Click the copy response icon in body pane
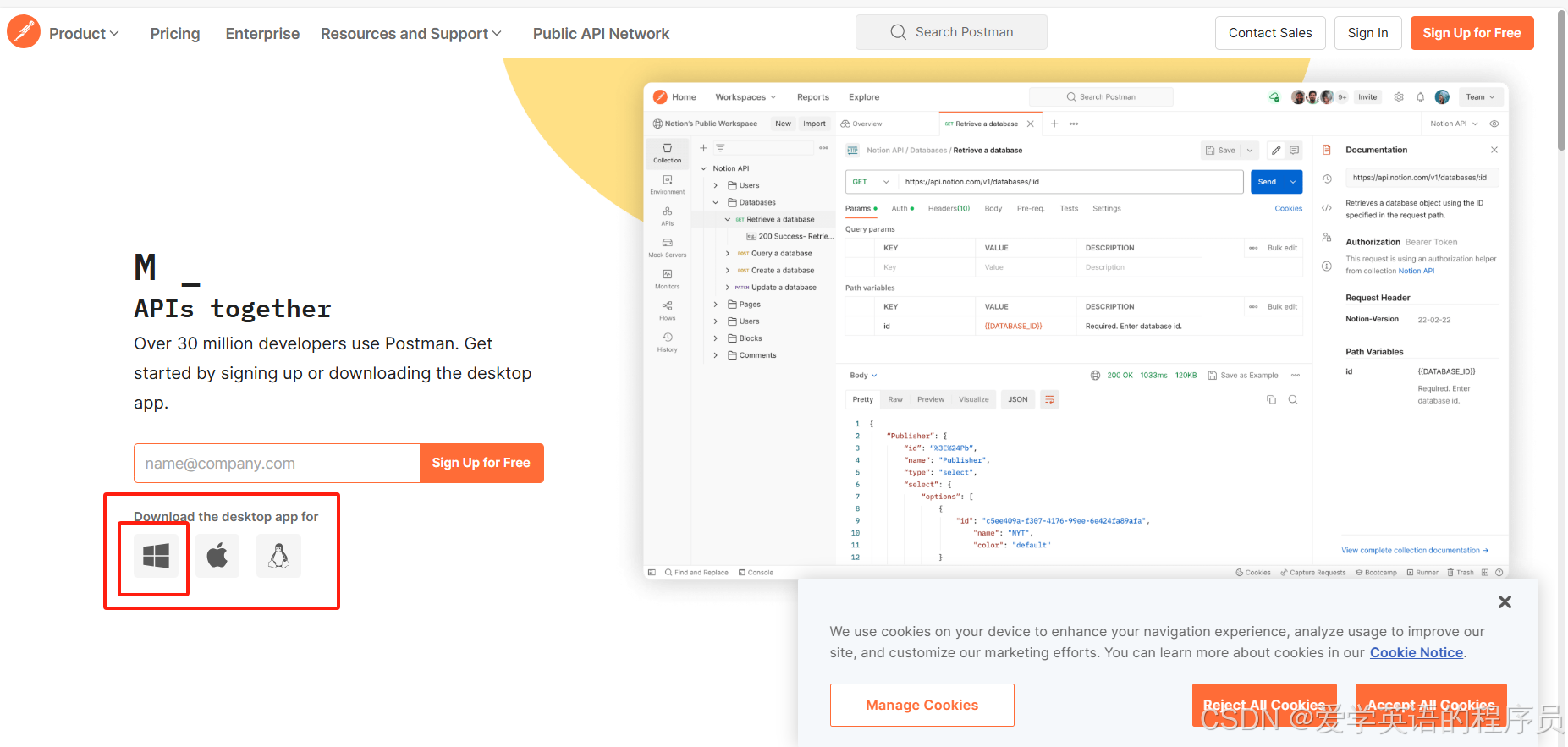The height and width of the screenshot is (747, 1568). pyautogui.click(x=1271, y=399)
